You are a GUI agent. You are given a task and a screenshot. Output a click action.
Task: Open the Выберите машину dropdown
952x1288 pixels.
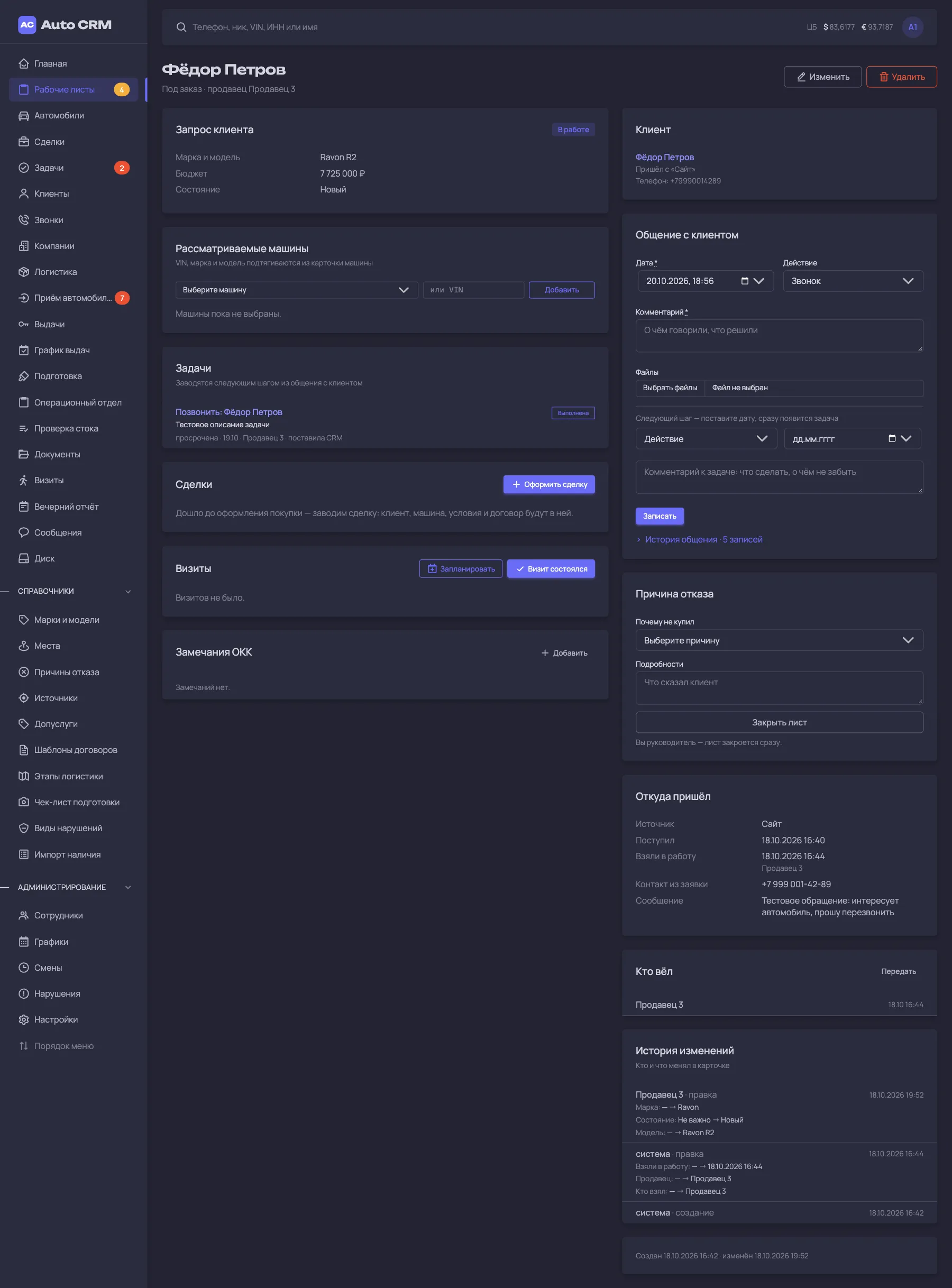click(296, 290)
